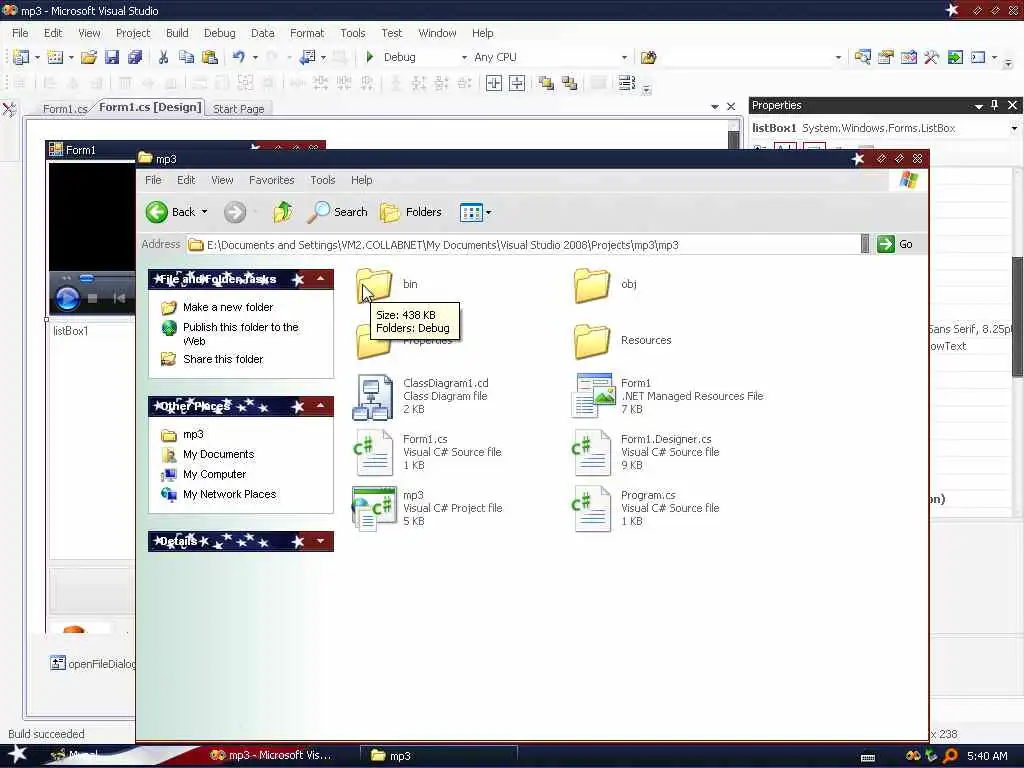Open the Properties object selector dropdown
The image size is (1024, 768).
(1014, 128)
